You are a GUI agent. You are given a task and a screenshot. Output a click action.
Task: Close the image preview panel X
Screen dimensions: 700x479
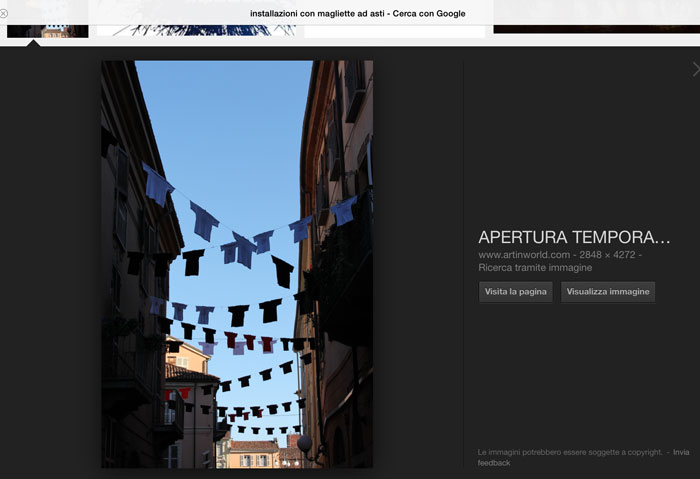point(696,69)
